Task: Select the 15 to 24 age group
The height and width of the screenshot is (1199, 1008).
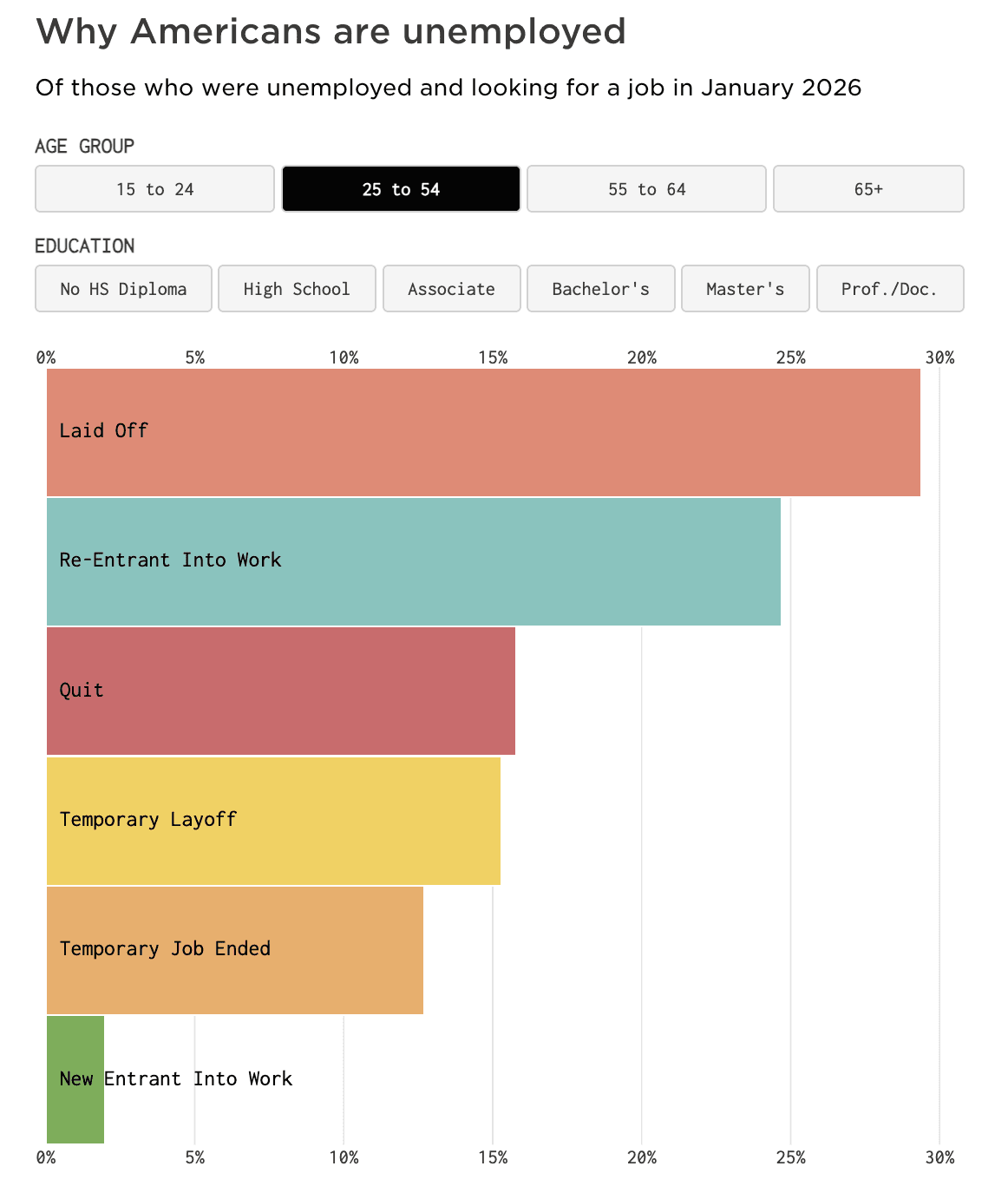Action: (154, 188)
